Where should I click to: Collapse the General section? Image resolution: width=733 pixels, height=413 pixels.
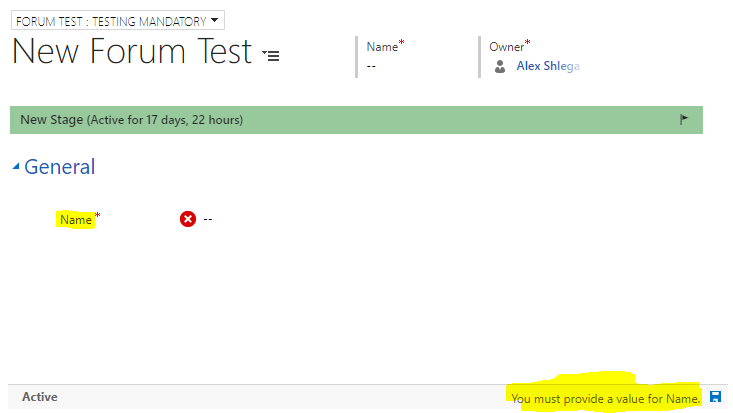[x=16, y=166]
